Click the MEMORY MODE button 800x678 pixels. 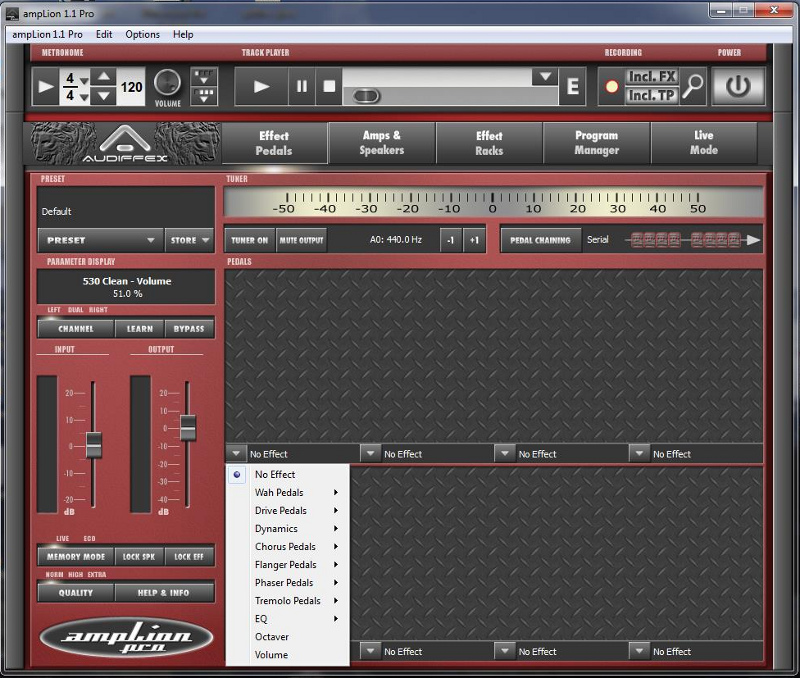point(76,557)
